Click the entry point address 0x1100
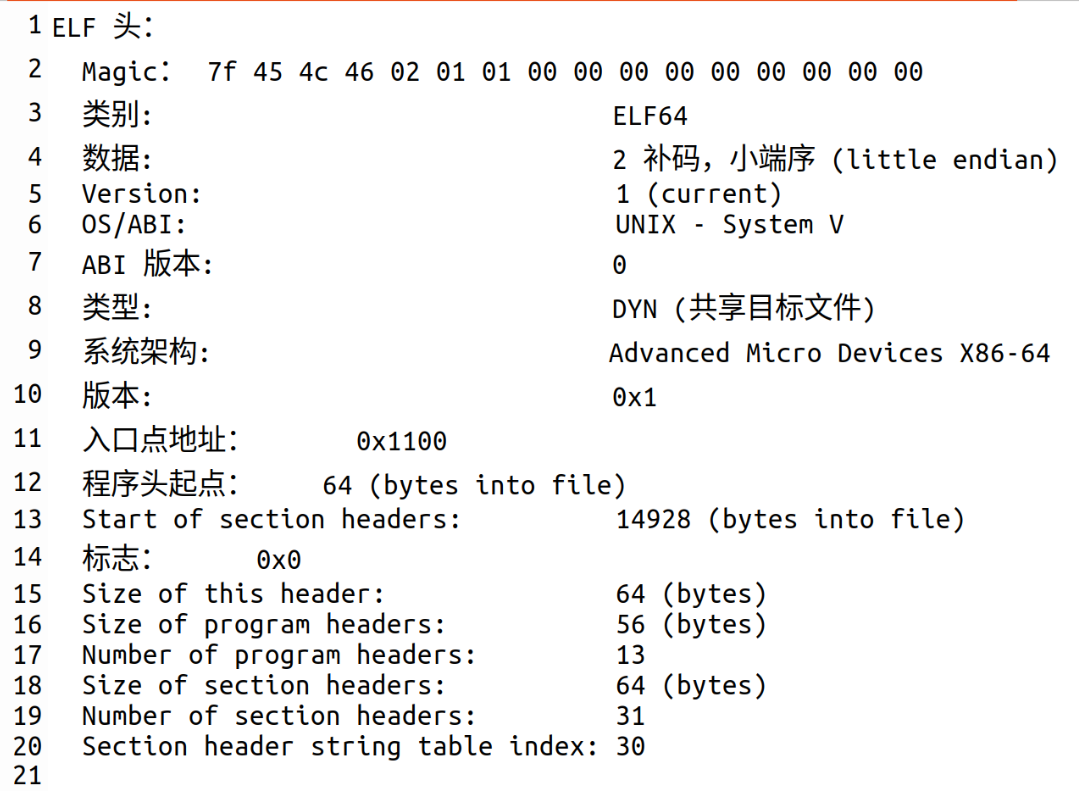Image resolution: width=1079 pixels, height=791 pixels. (x=401, y=441)
